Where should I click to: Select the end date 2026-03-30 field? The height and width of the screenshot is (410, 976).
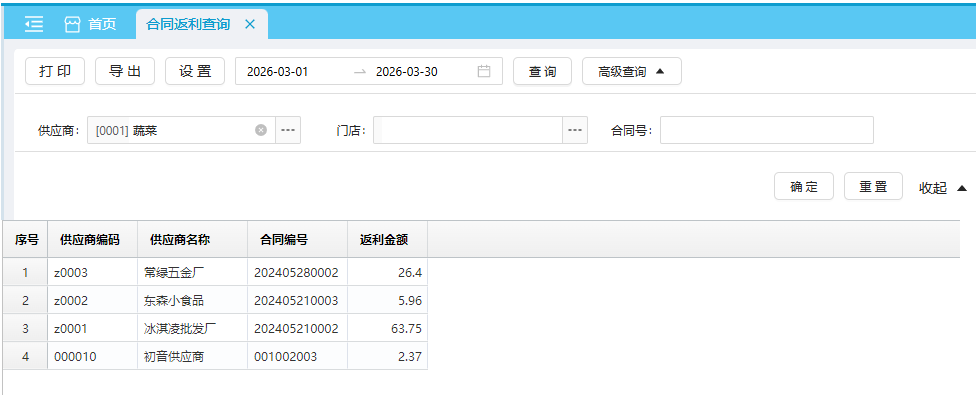click(407, 71)
